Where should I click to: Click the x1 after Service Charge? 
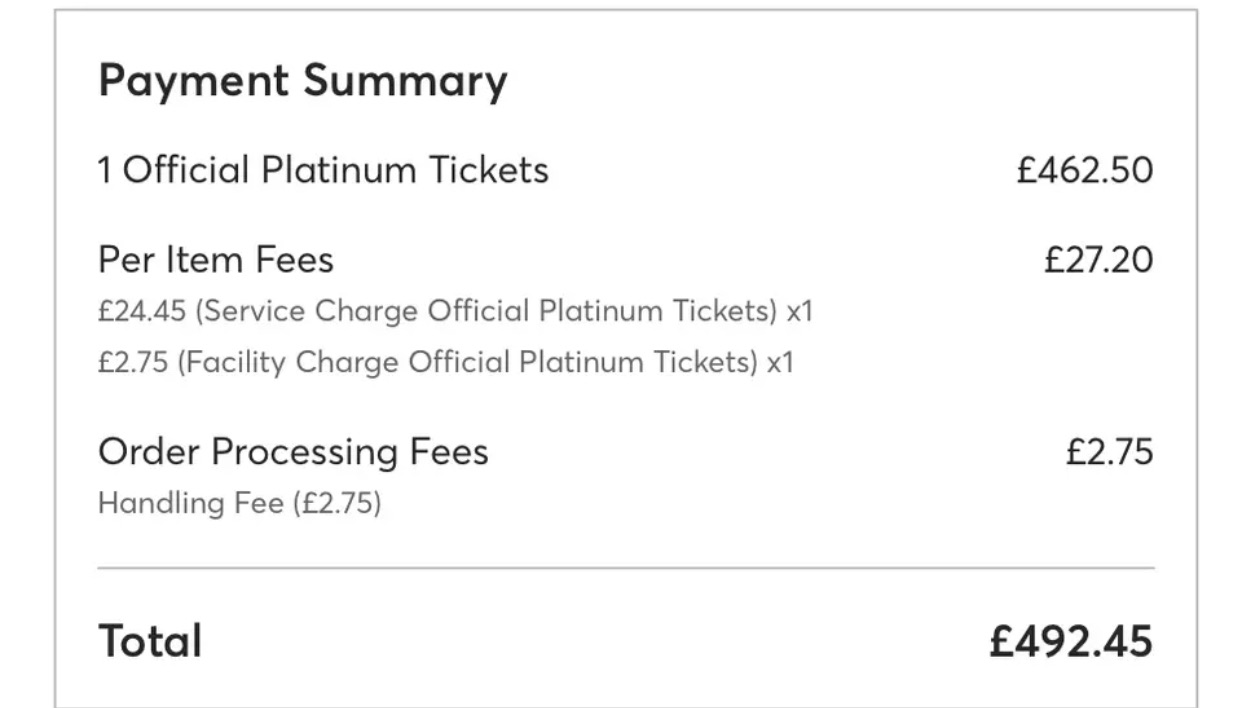pyautogui.click(x=800, y=312)
